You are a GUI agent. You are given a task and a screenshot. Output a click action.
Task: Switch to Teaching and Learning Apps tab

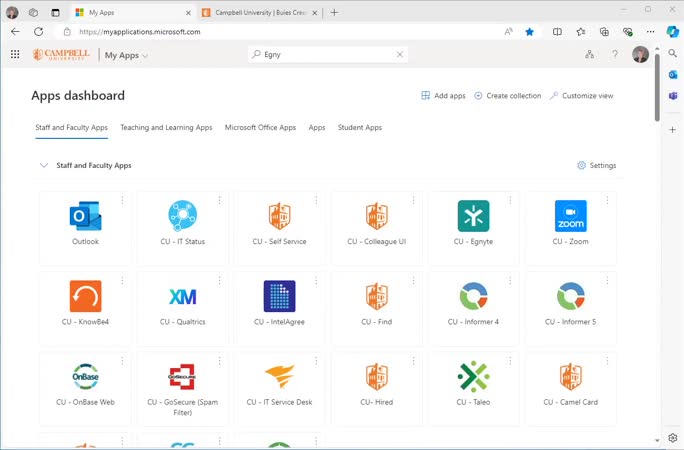click(x=166, y=127)
